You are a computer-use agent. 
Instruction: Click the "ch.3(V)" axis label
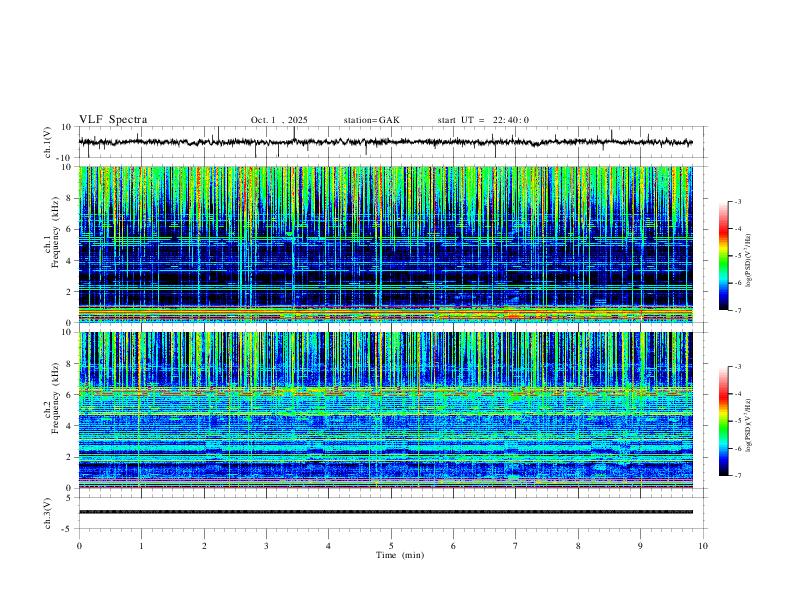(48, 513)
